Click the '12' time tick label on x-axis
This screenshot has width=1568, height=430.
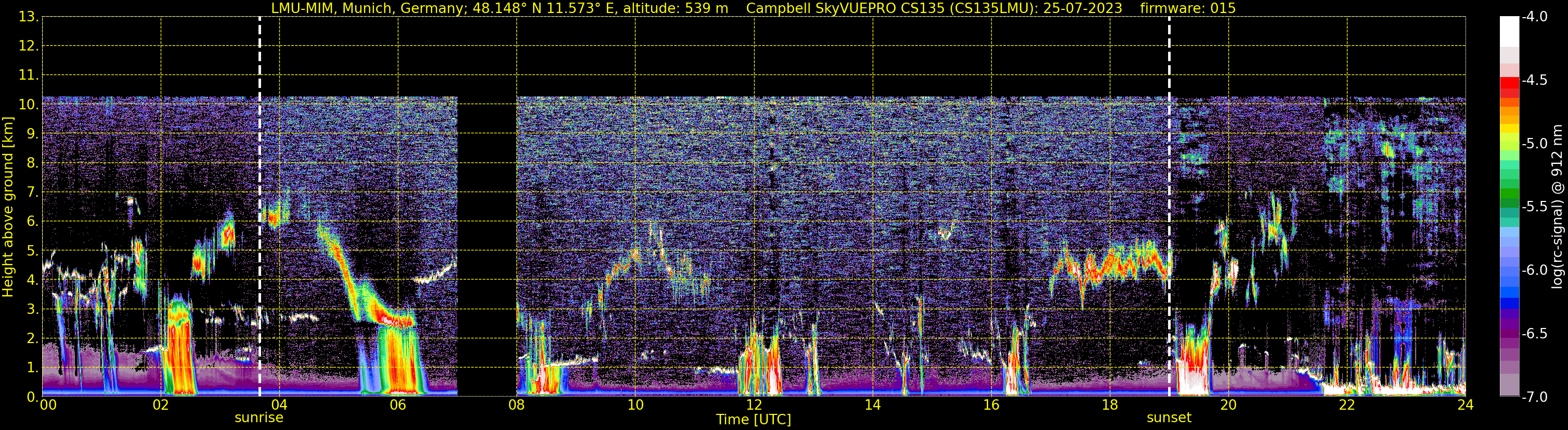point(754,405)
